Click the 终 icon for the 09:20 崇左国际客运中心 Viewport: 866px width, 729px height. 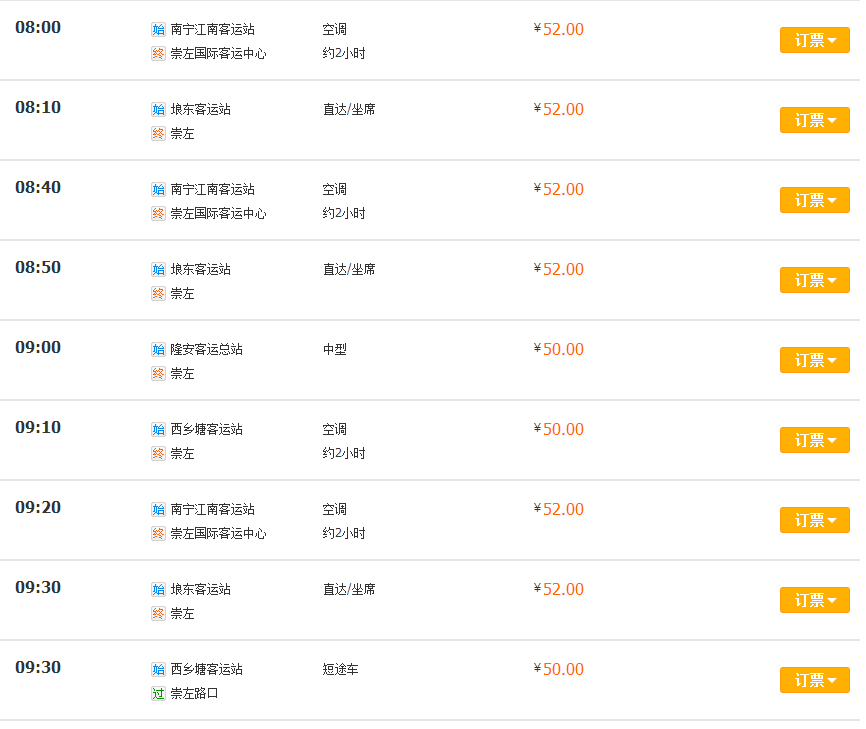click(x=158, y=533)
